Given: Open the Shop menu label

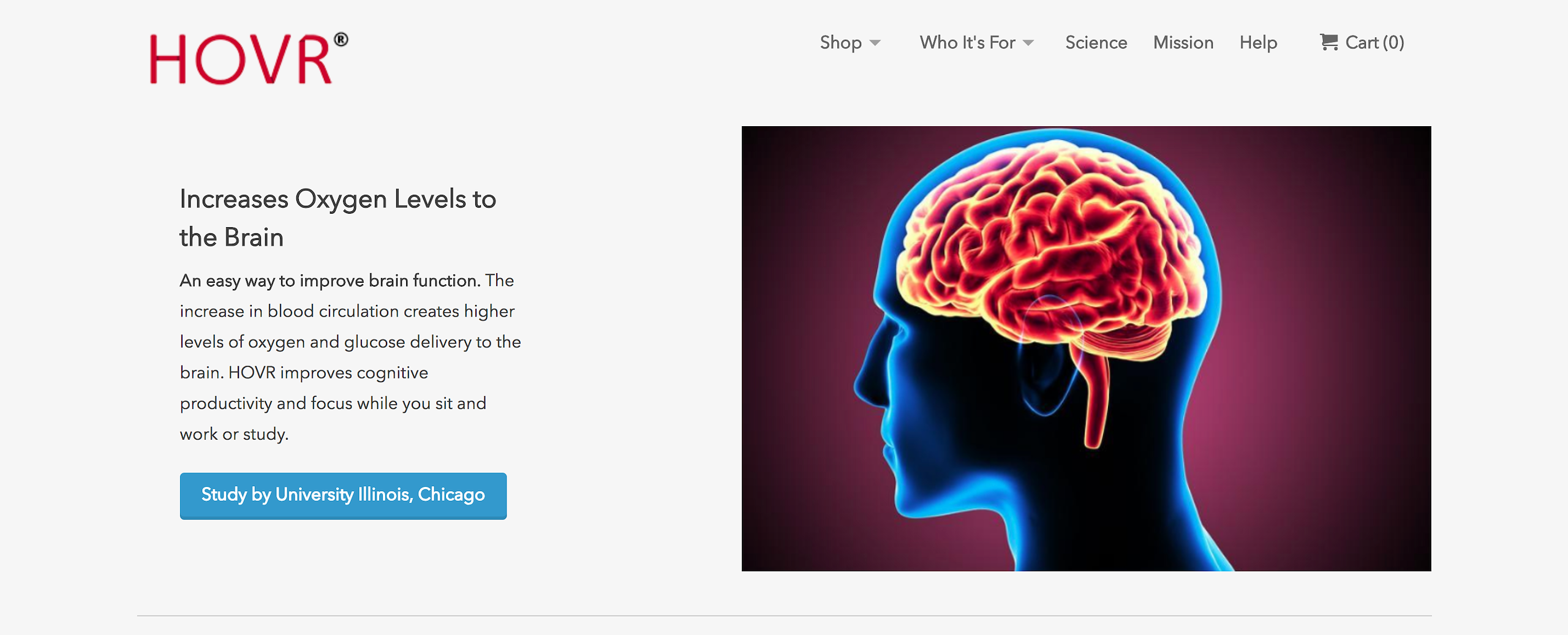Looking at the screenshot, I should (841, 42).
